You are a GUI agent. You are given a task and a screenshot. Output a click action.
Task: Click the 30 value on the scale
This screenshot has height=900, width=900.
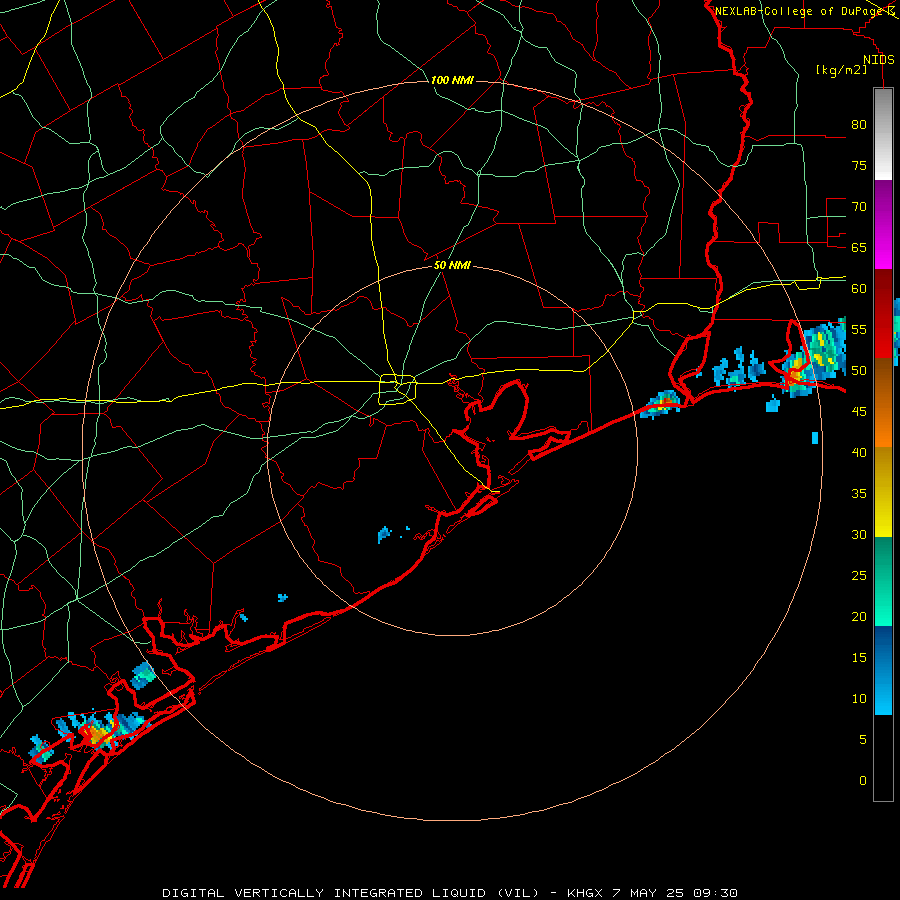click(859, 534)
